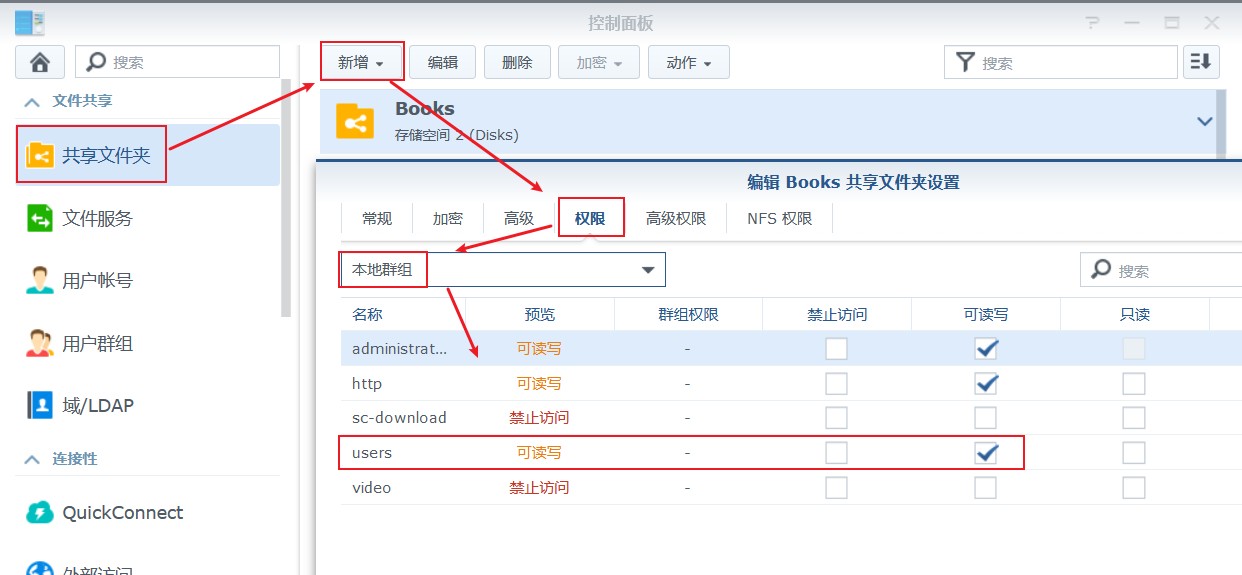
Task: Click the 编辑 button
Action: click(x=443, y=62)
